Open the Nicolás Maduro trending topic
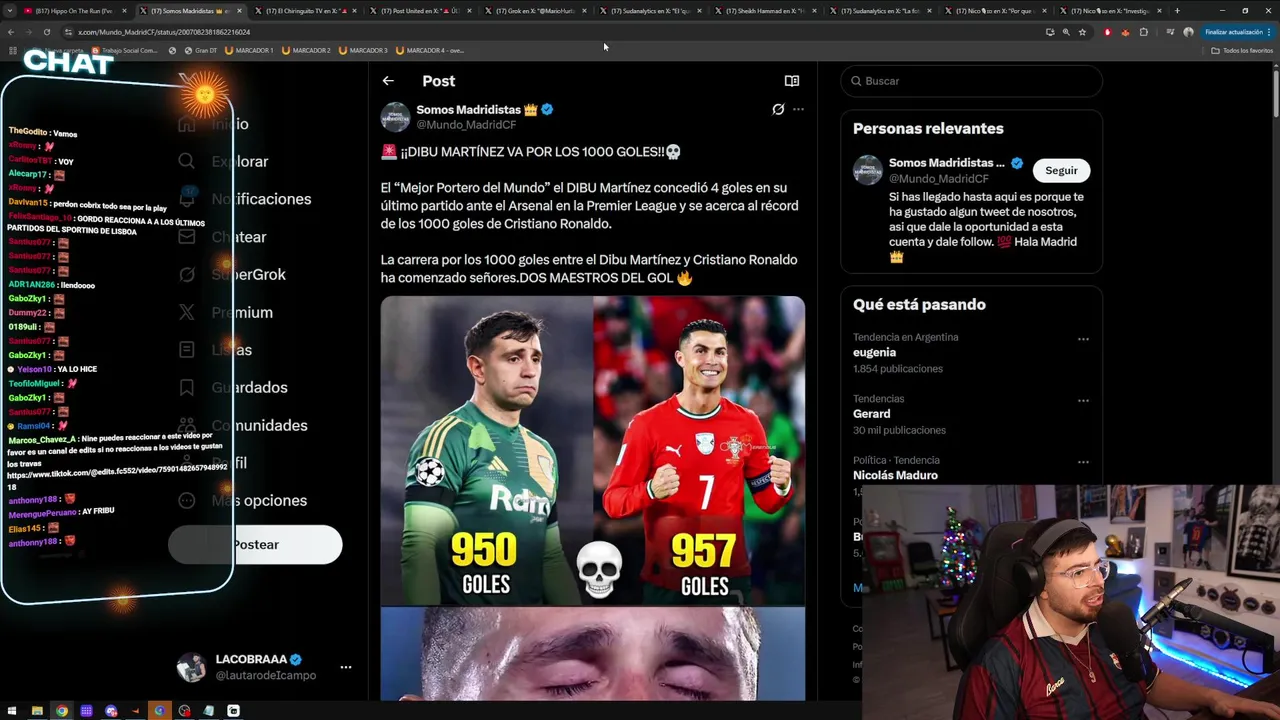1280x720 pixels. coord(895,475)
